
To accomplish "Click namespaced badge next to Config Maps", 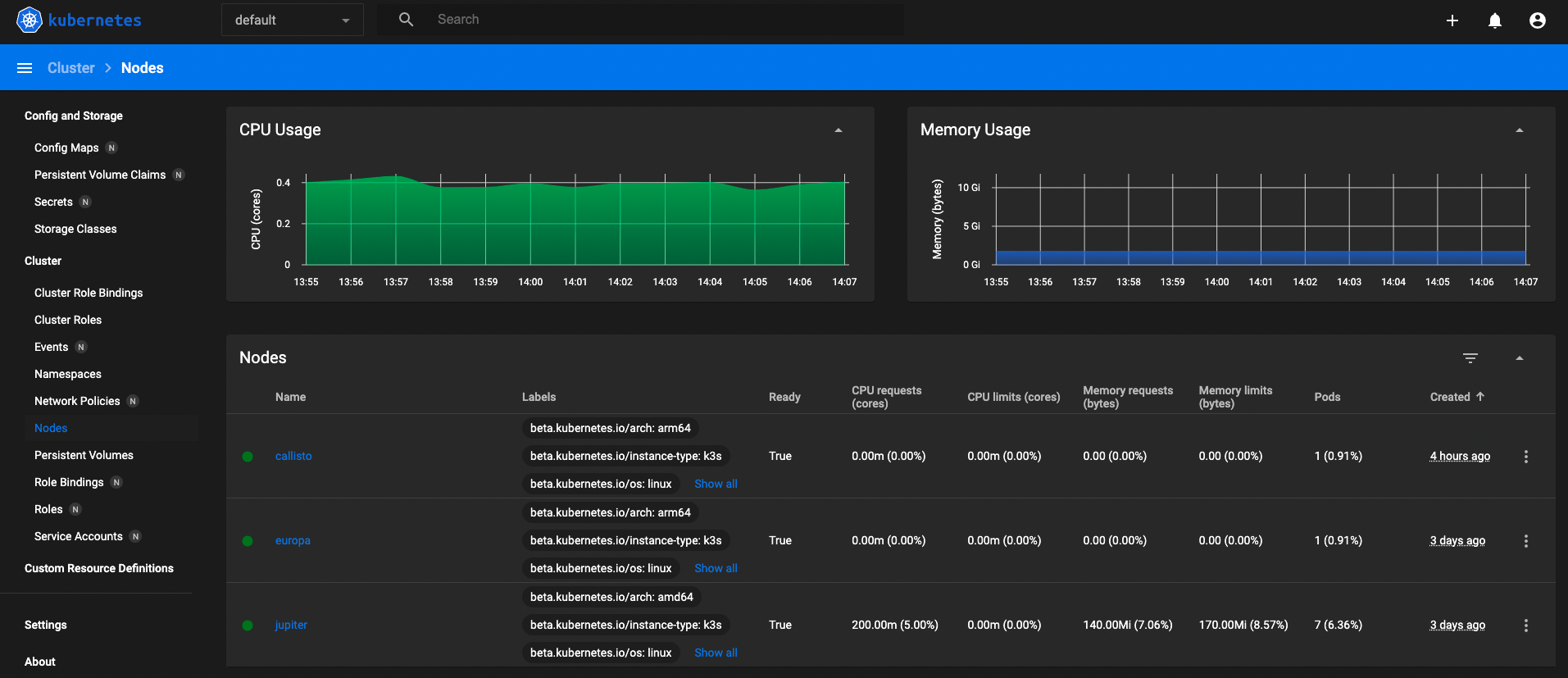I will [111, 148].
